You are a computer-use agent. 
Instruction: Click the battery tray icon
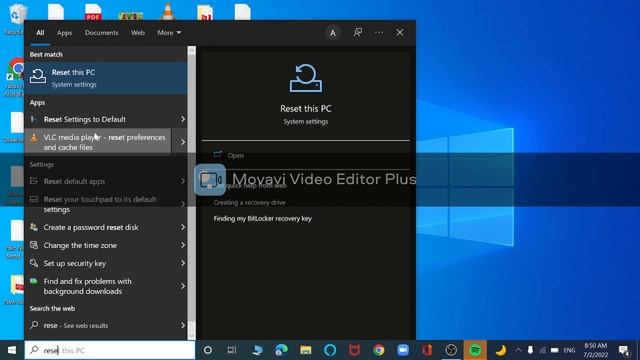pos(555,350)
